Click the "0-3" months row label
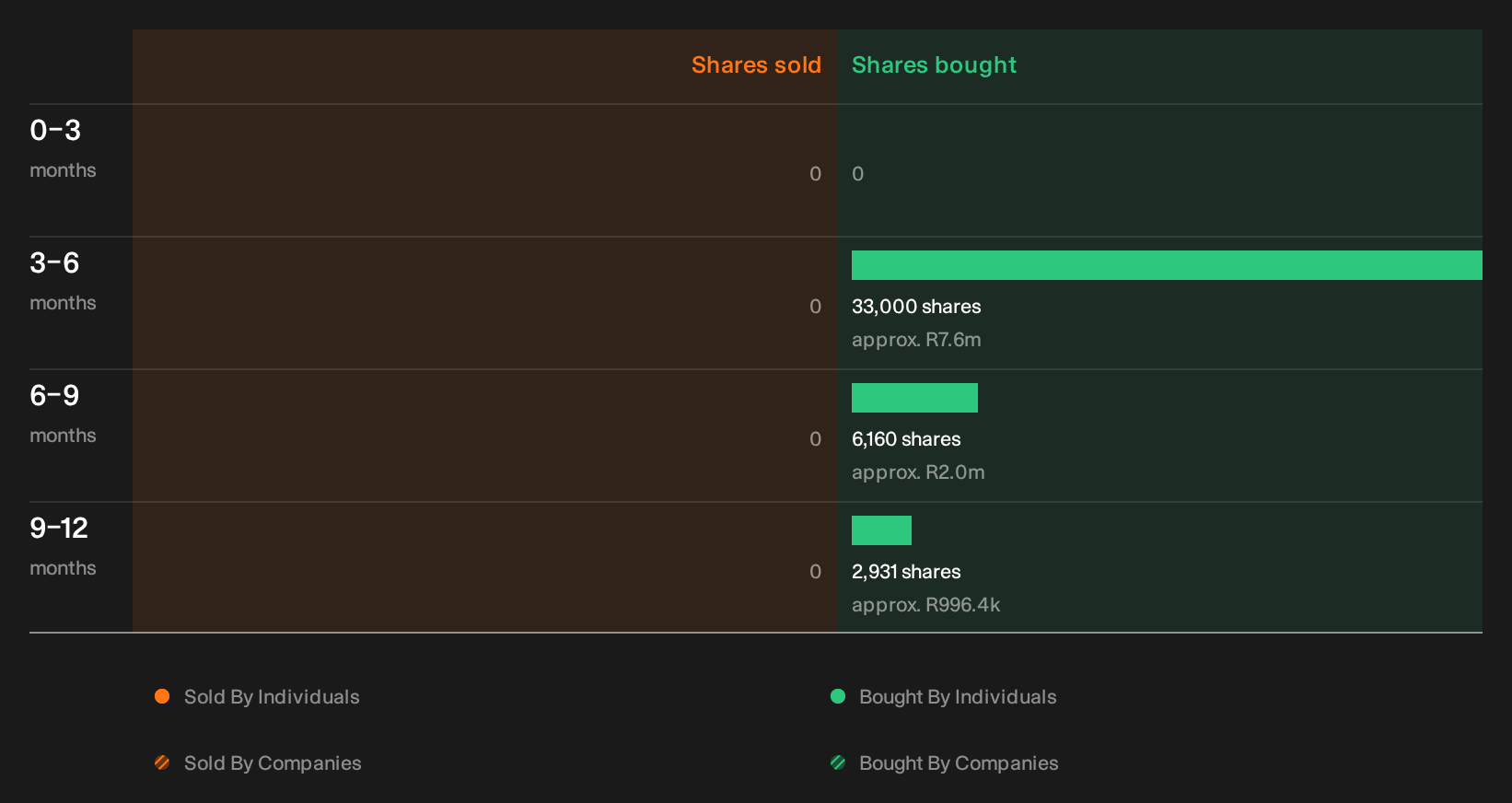Viewport: 1512px width, 803px height. pos(55,130)
